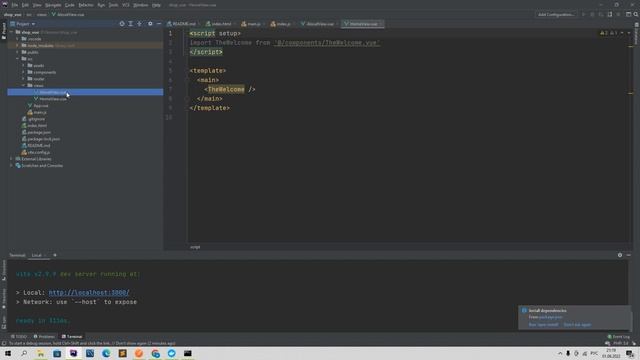Open the TODO tool window
The image size is (640, 360).
click(x=19, y=337)
